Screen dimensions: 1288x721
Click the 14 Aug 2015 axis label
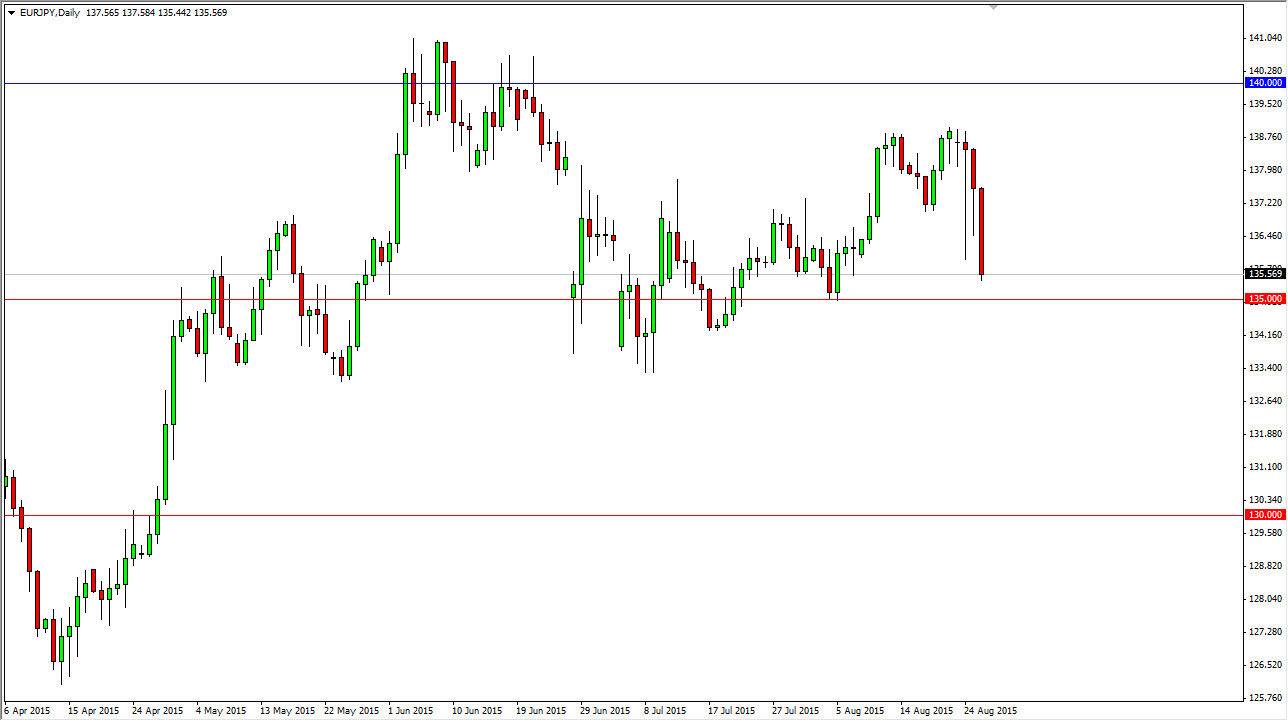[928, 710]
